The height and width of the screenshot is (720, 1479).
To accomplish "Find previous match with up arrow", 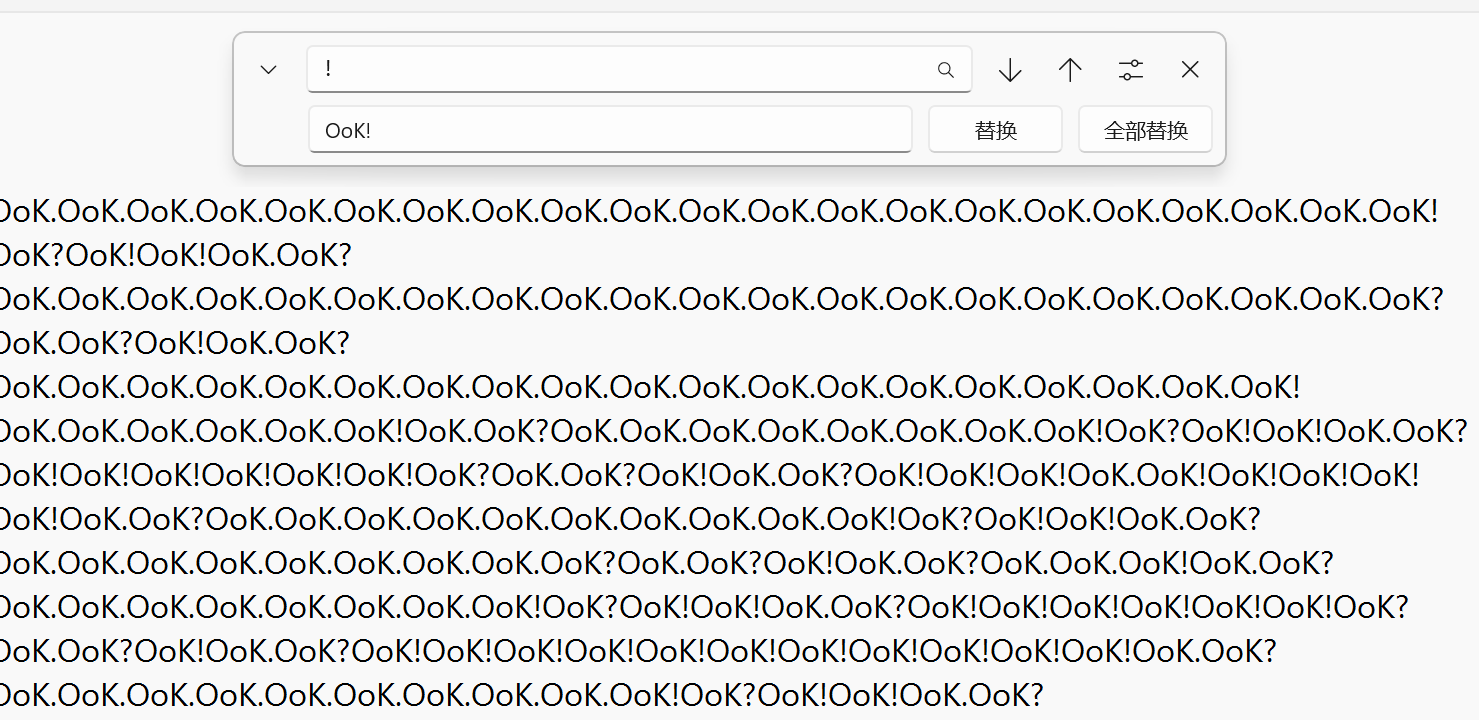I will [1070, 70].
